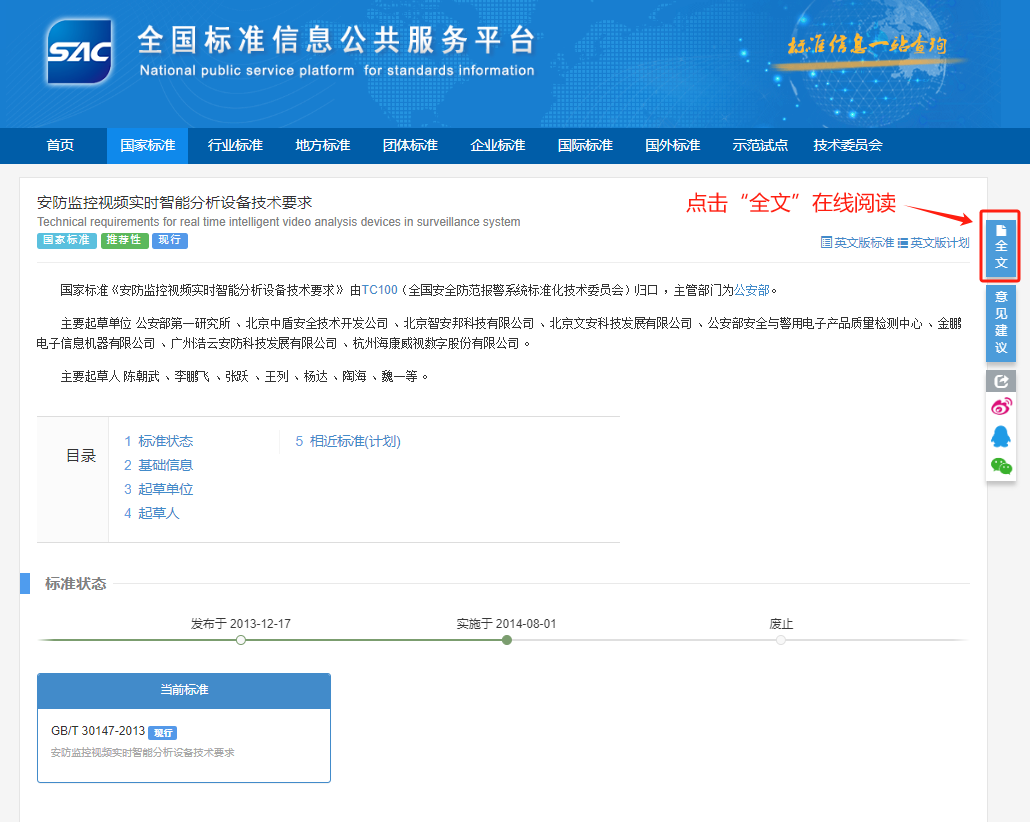Open 意见建议 feedback sidebar button
Viewport: 1030px width, 822px height.
coord(1001,323)
